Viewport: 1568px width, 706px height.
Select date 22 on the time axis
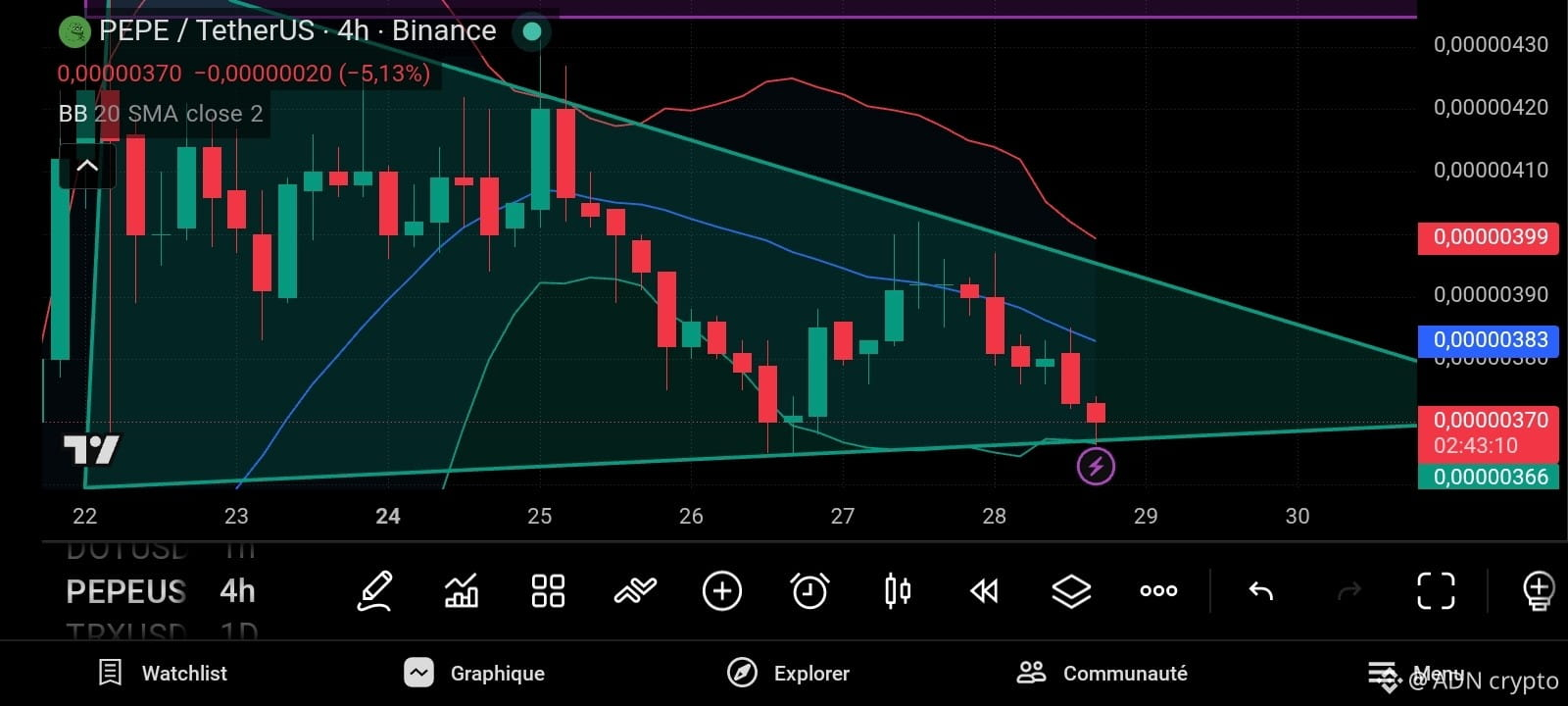[85, 516]
